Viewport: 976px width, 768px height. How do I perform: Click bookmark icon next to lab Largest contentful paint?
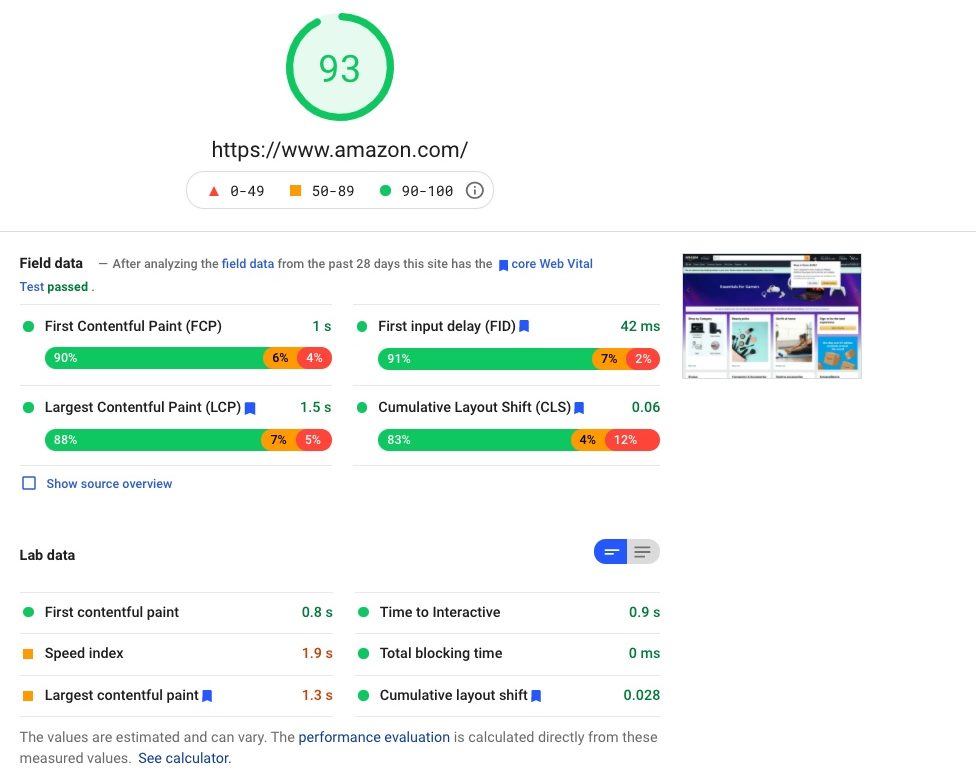coord(207,696)
